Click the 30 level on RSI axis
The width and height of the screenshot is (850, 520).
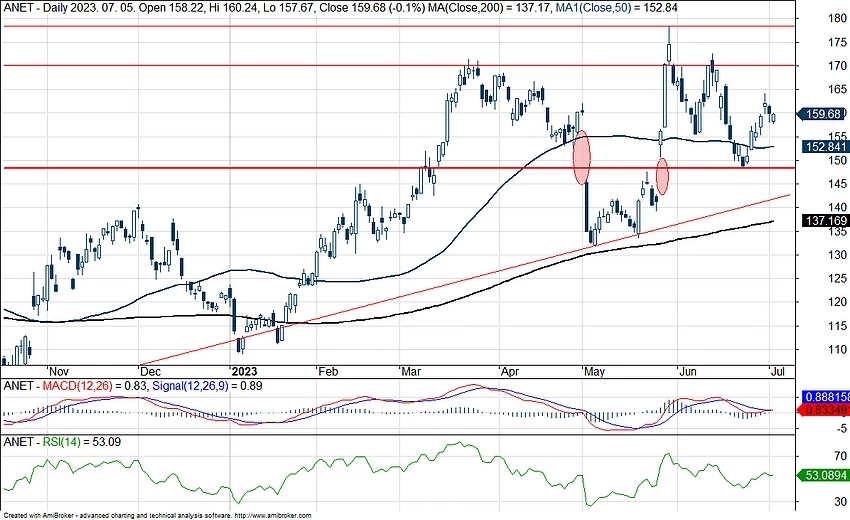click(x=841, y=502)
